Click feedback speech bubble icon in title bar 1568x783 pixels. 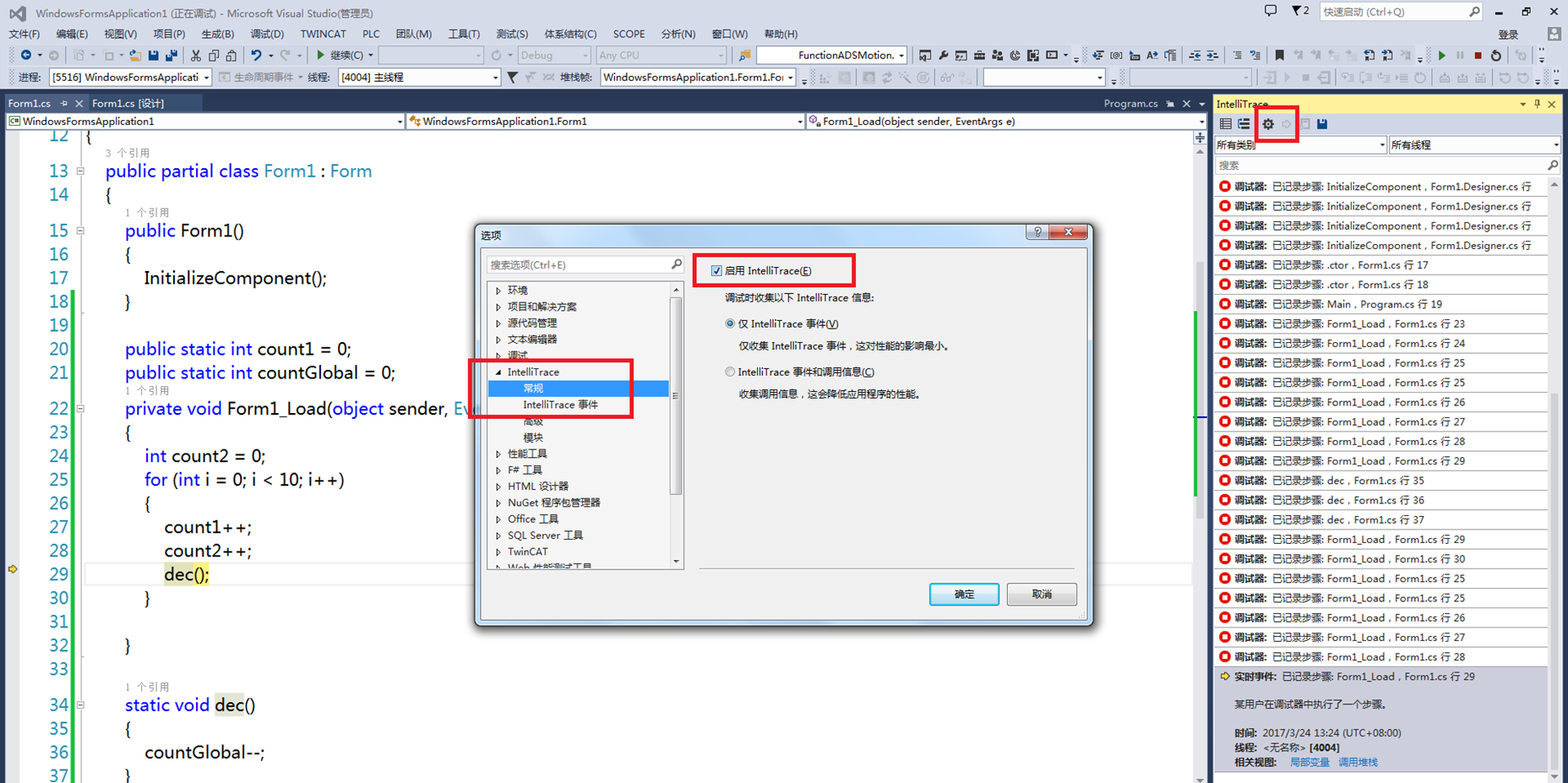[x=1271, y=11]
